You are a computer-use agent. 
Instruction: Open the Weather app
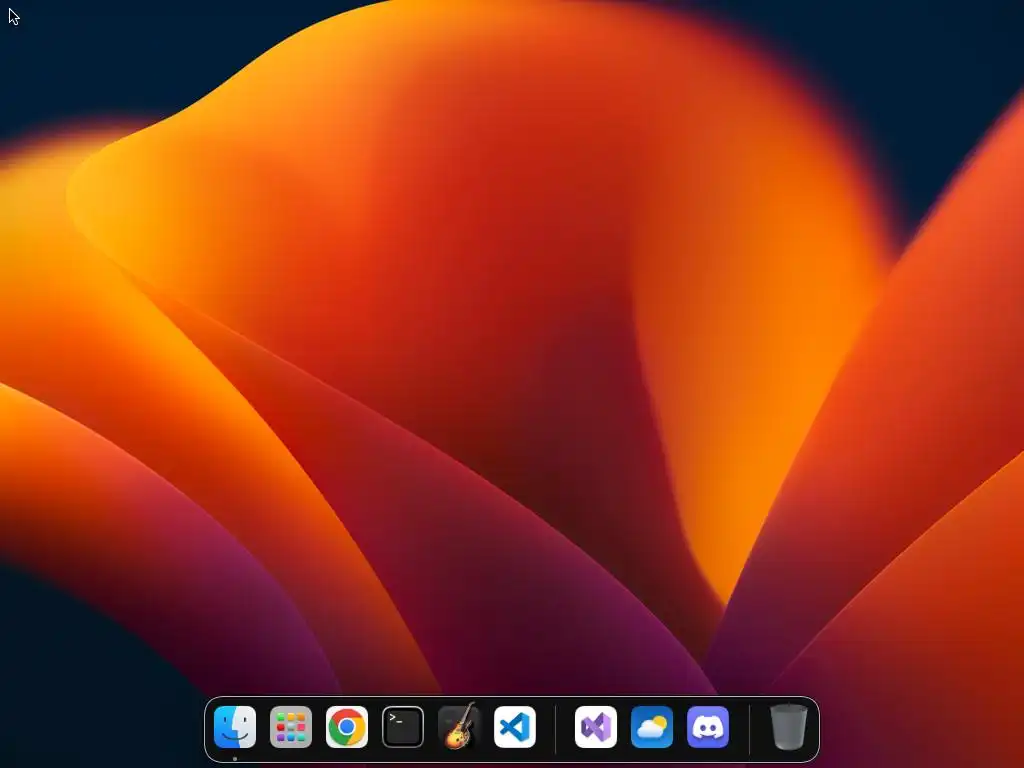pos(652,727)
